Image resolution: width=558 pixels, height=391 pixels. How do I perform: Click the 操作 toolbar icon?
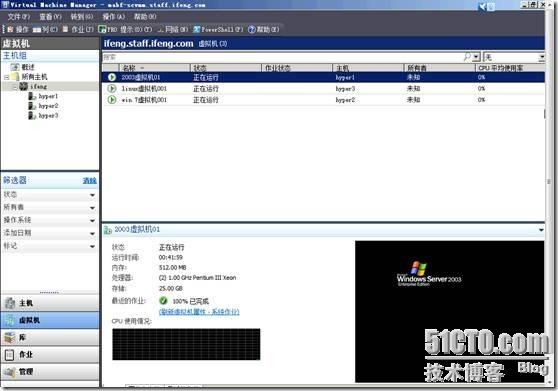point(10,30)
